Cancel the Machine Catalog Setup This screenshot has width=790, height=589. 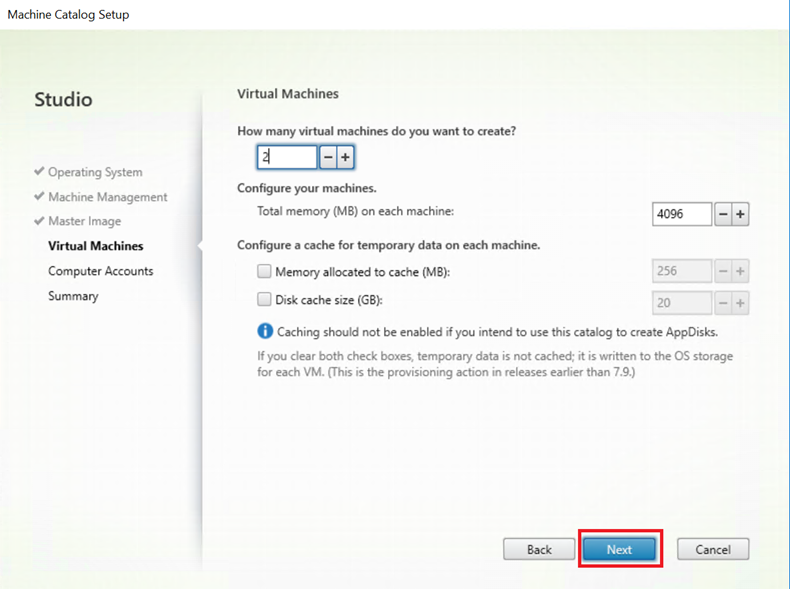pyautogui.click(x=713, y=549)
